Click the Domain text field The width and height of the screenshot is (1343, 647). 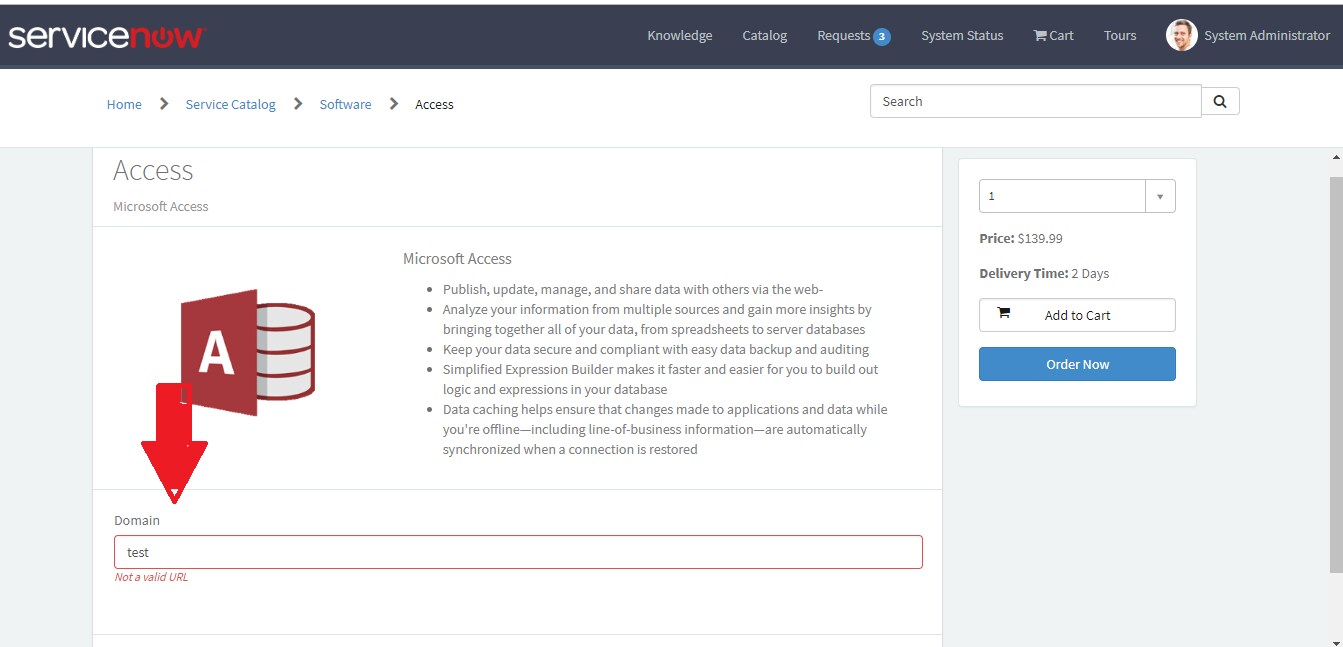click(x=518, y=552)
